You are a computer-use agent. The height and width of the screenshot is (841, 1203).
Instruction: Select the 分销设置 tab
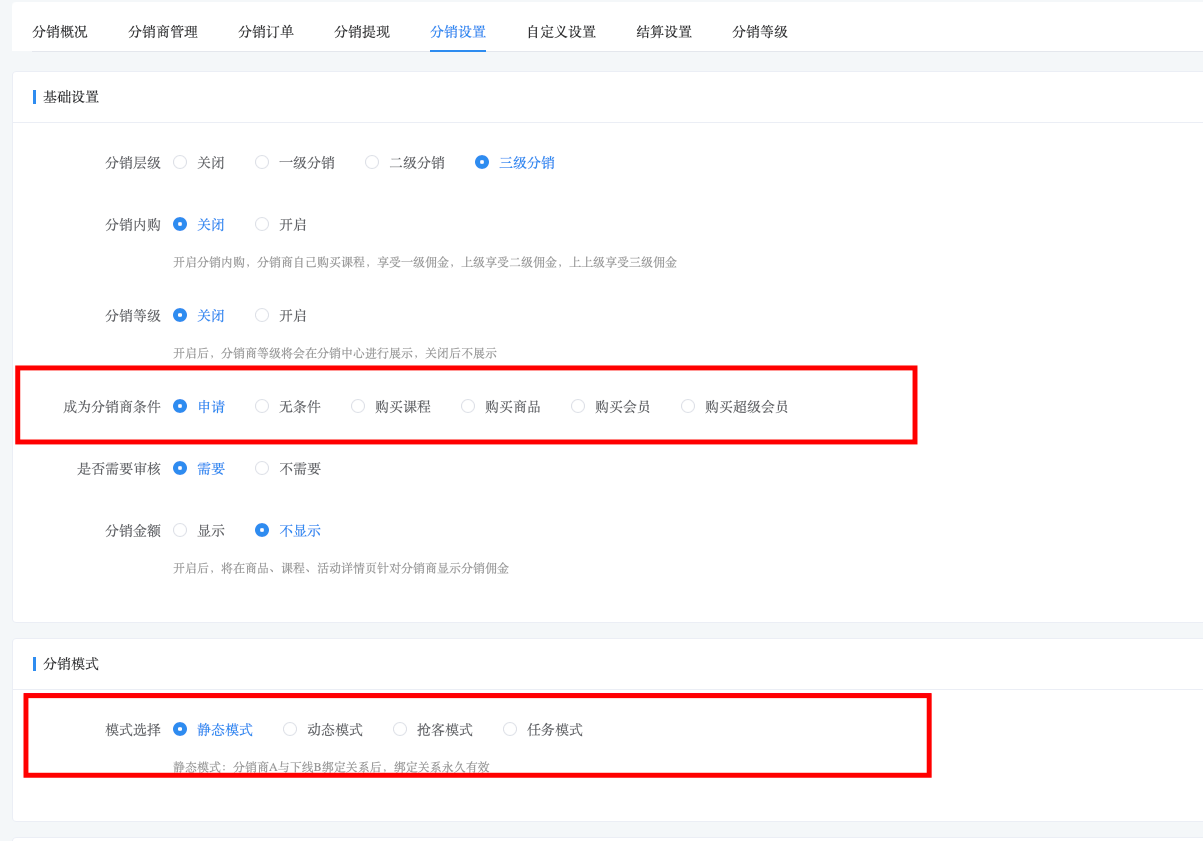pyautogui.click(x=458, y=32)
